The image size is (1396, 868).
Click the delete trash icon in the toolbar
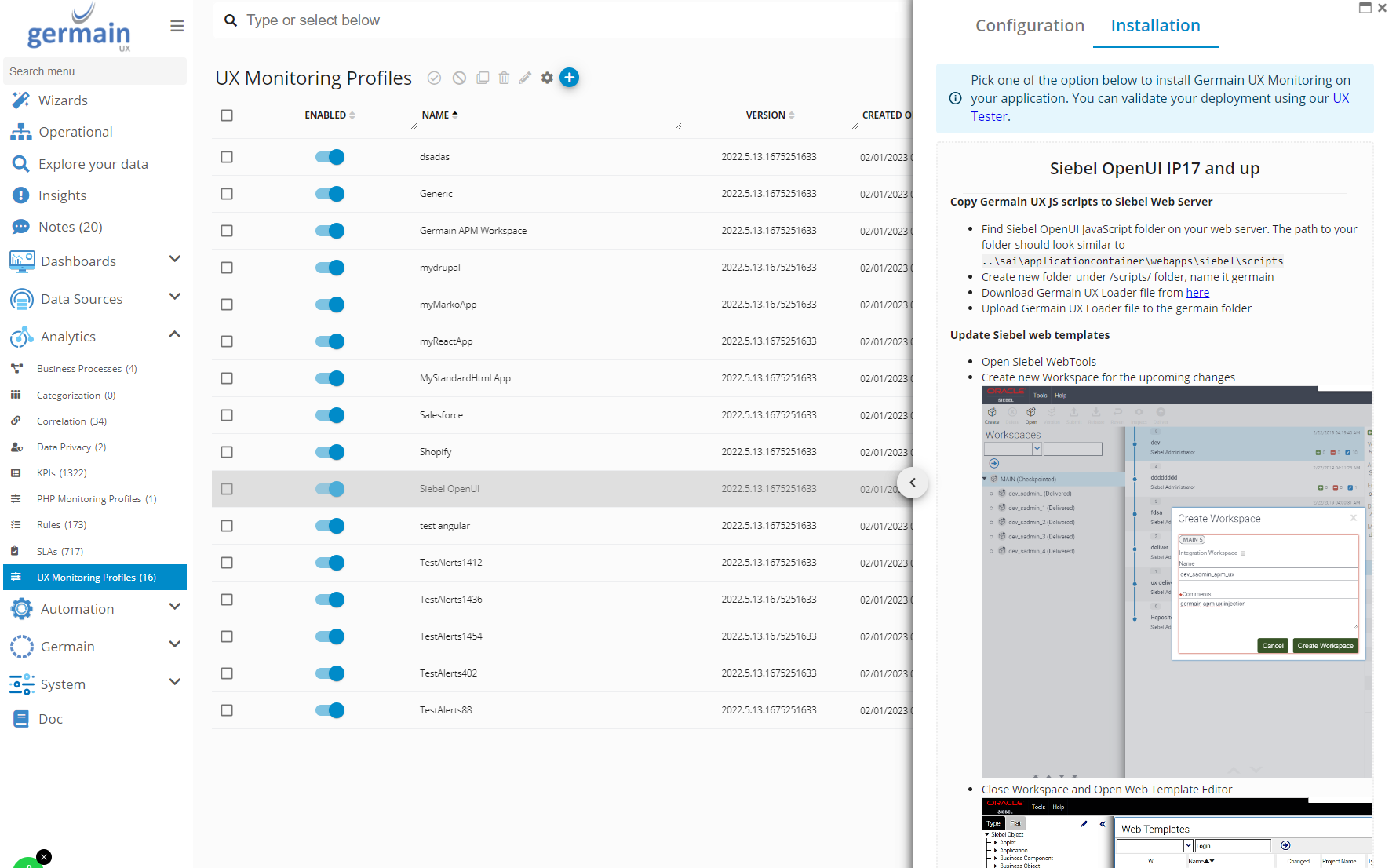504,78
